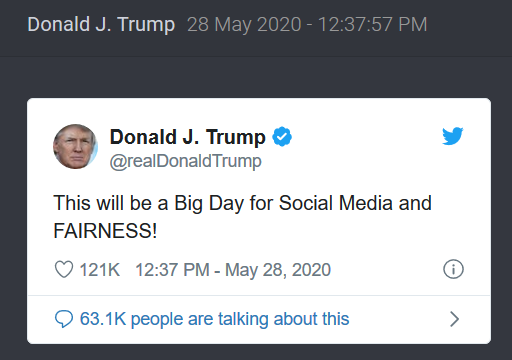
Task: Click the 'May 28, 2020' date in the tweet footer
Action: 278,270
